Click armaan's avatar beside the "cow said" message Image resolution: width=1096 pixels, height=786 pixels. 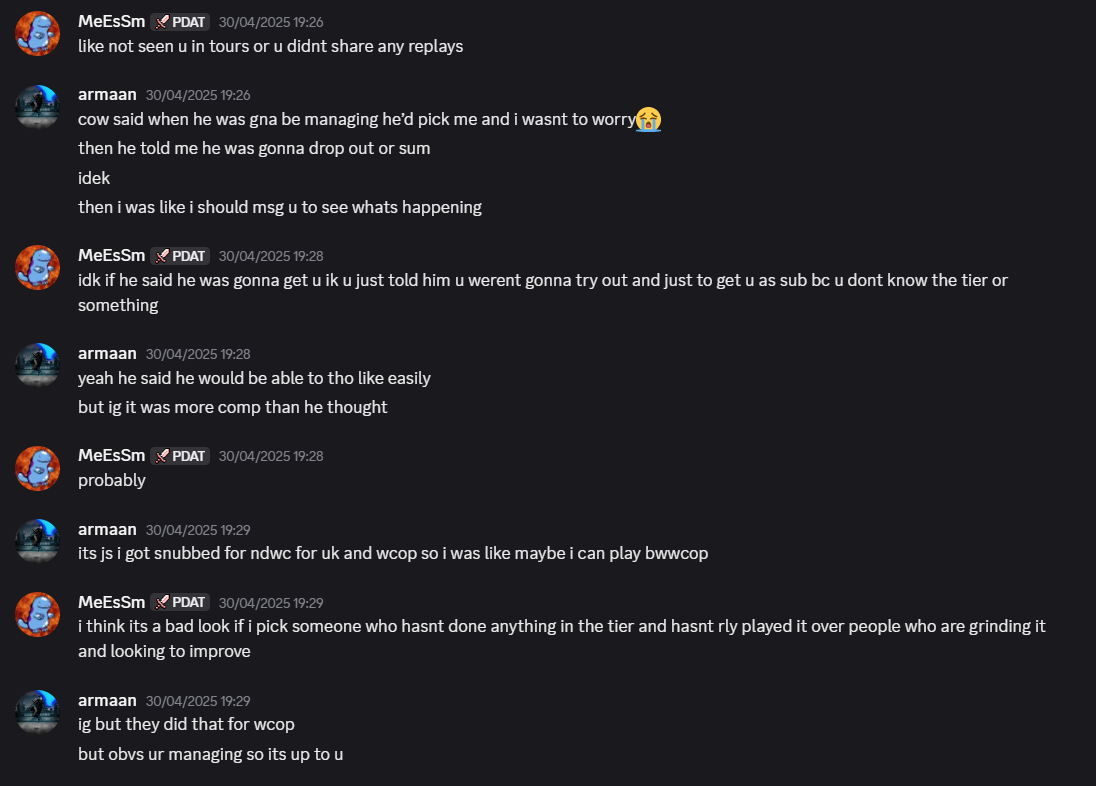pyautogui.click(x=38, y=107)
